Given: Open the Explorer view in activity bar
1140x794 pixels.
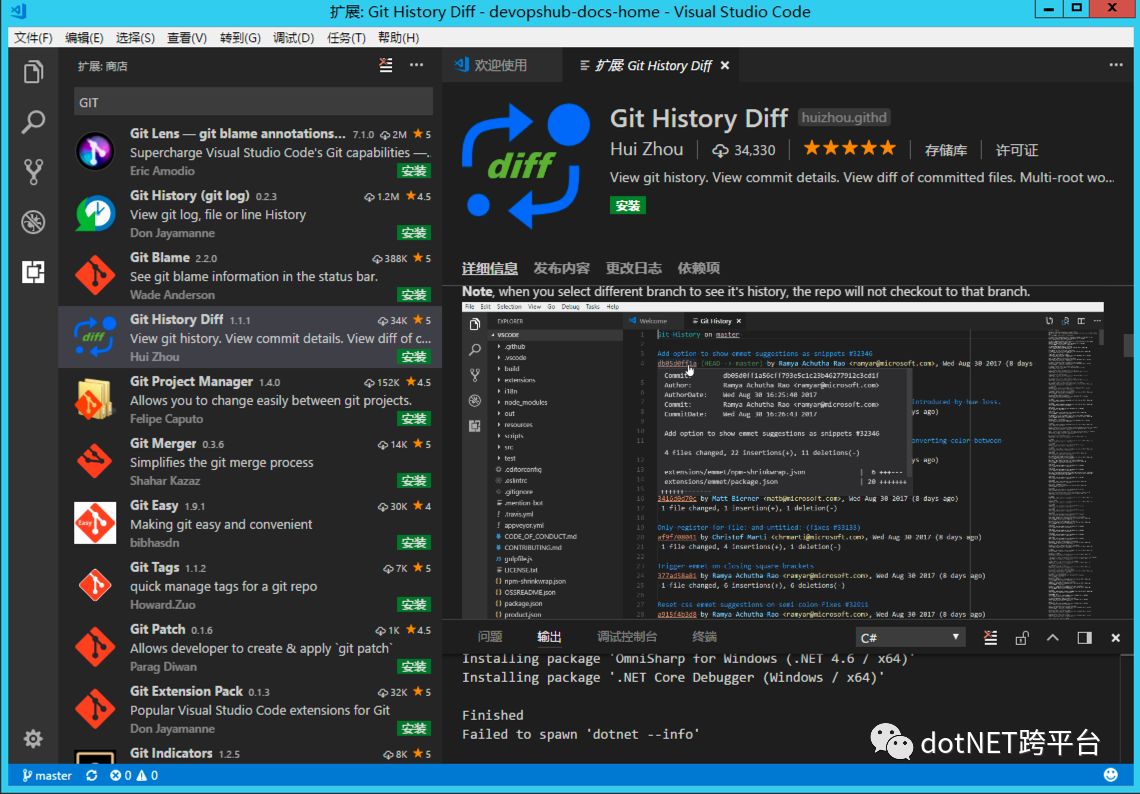Looking at the screenshot, I should point(33,72).
